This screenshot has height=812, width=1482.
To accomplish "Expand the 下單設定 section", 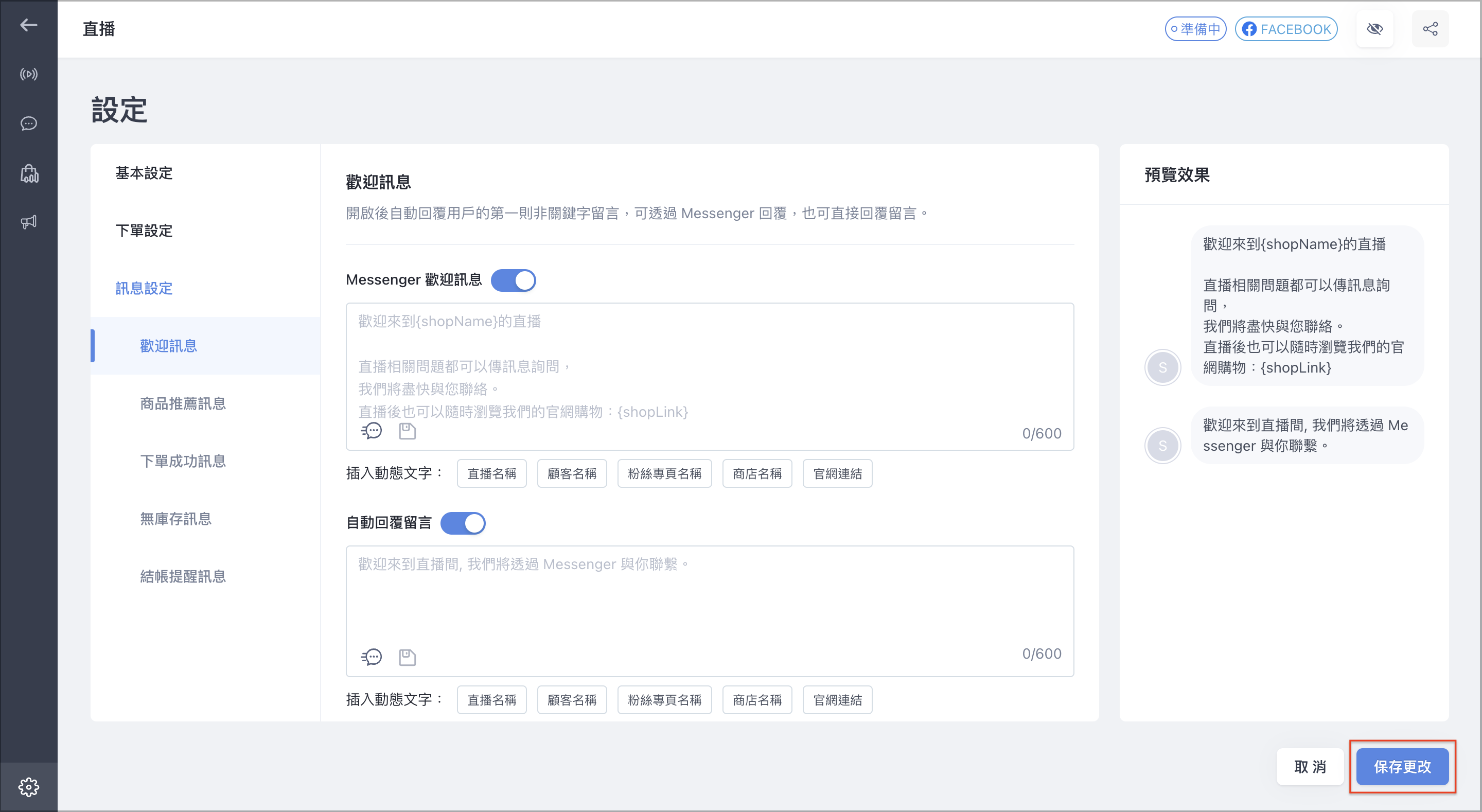I will click(x=144, y=231).
